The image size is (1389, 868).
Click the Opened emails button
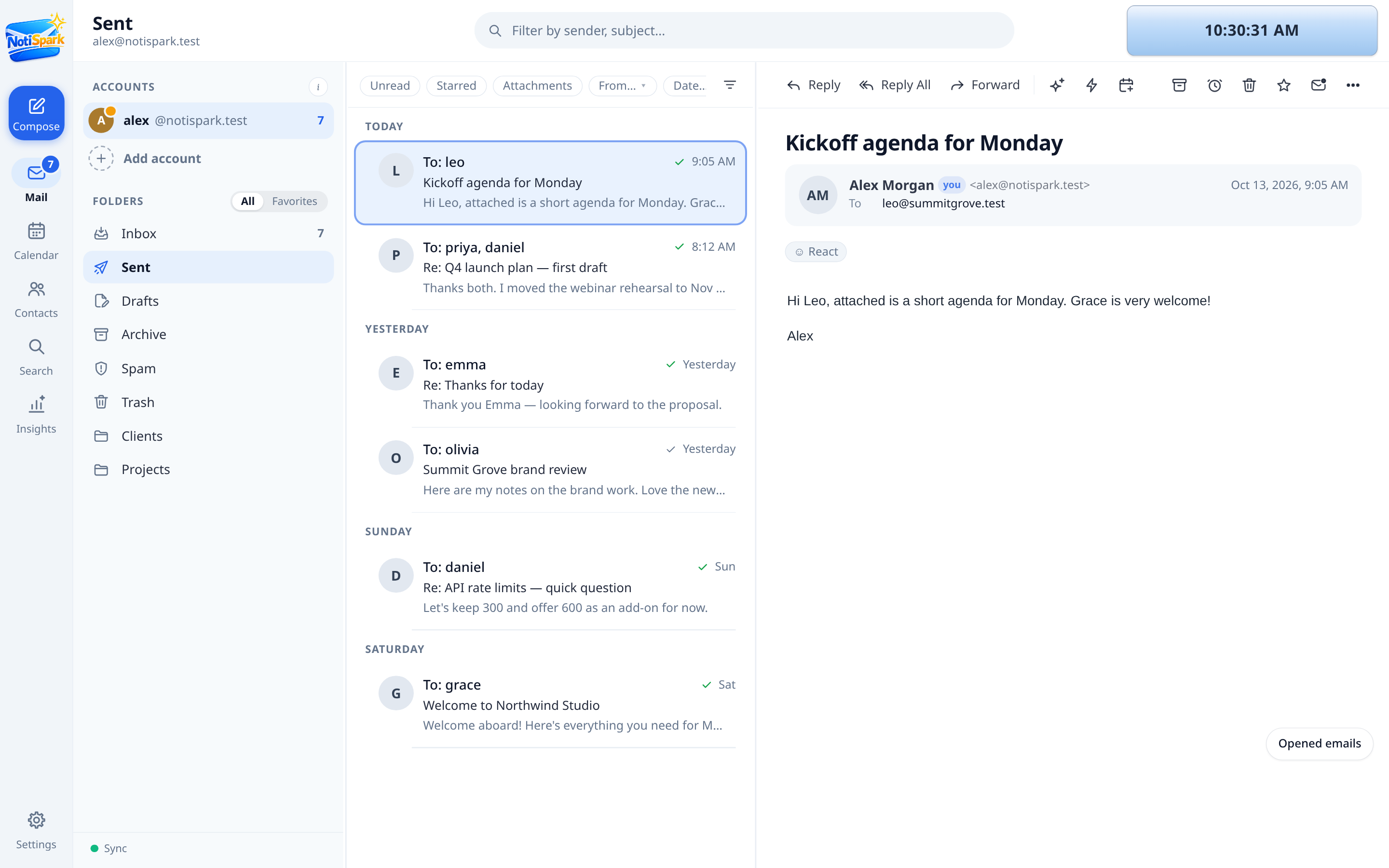1319,744
